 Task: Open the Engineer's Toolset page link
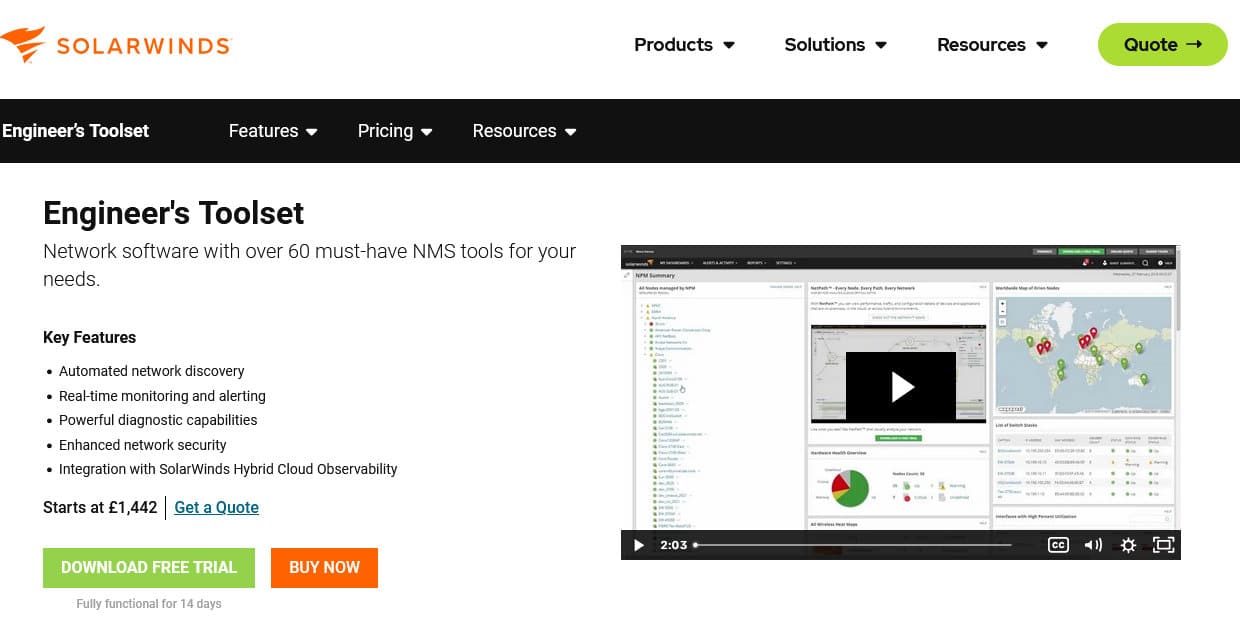click(x=76, y=131)
